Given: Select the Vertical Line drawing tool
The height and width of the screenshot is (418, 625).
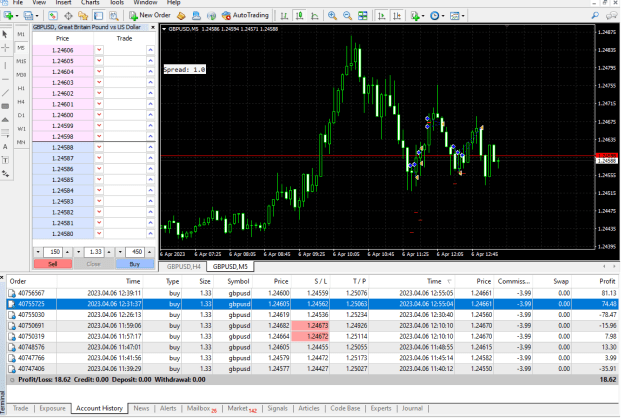Looking at the screenshot, I should click(x=5, y=65).
